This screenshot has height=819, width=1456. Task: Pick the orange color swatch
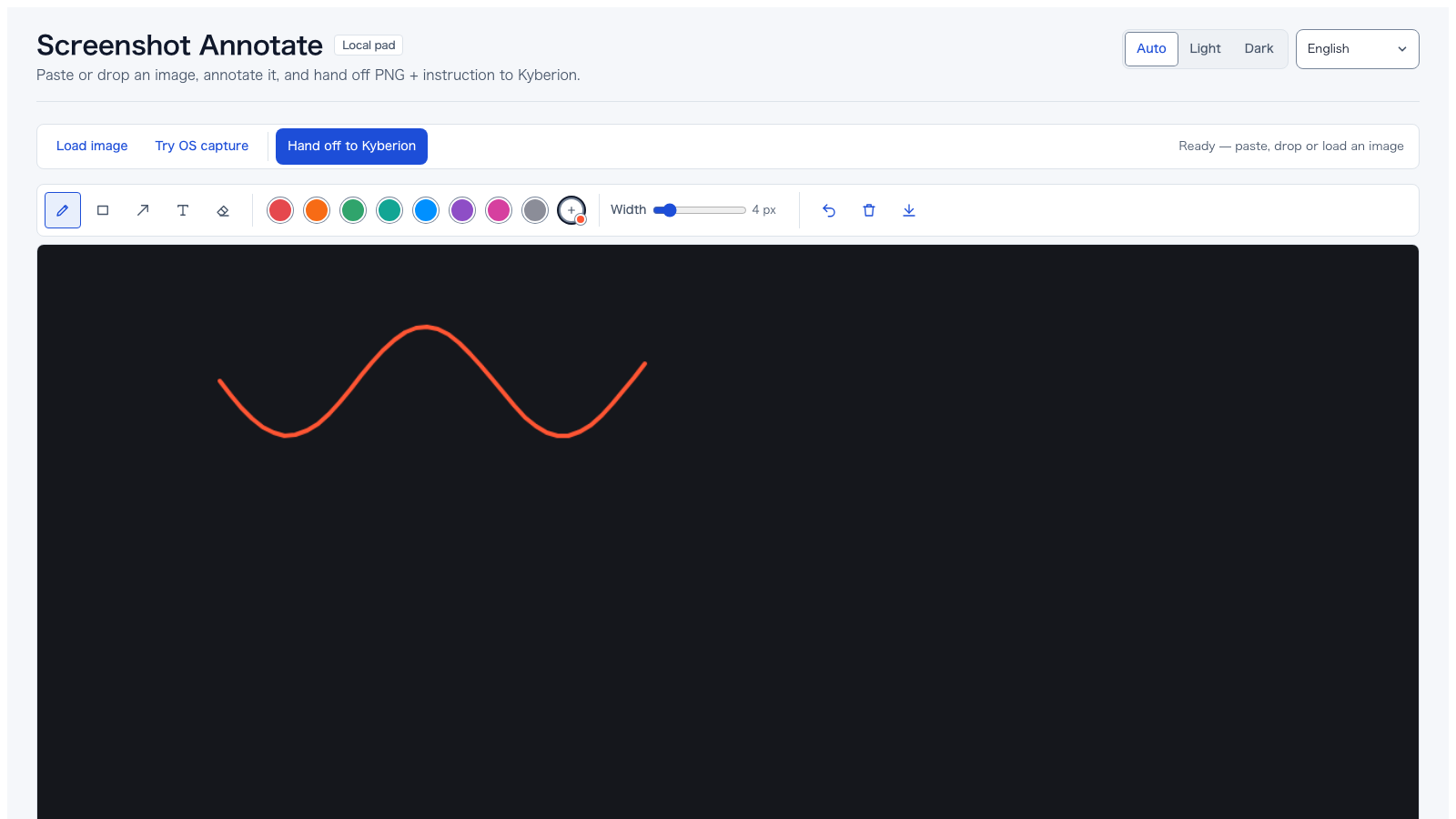click(317, 210)
